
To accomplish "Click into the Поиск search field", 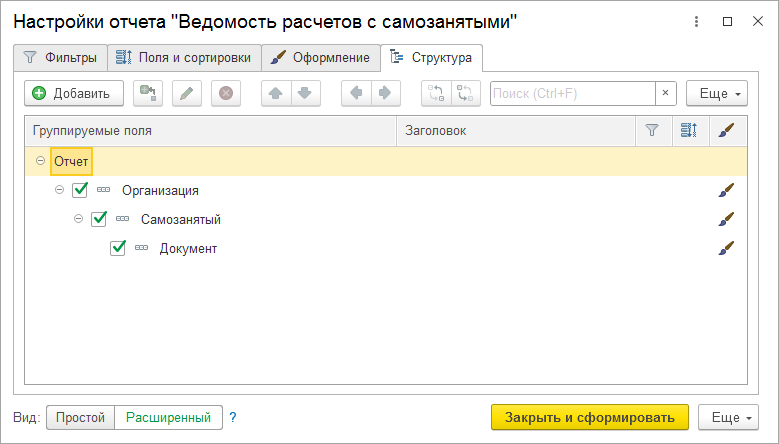I will [572, 93].
